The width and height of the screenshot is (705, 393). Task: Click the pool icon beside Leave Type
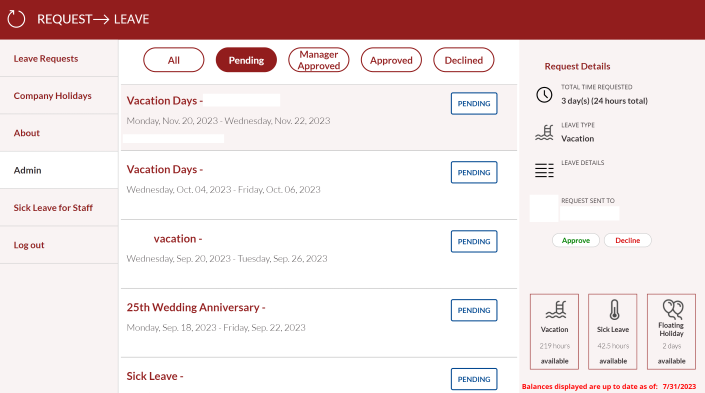tap(544, 133)
